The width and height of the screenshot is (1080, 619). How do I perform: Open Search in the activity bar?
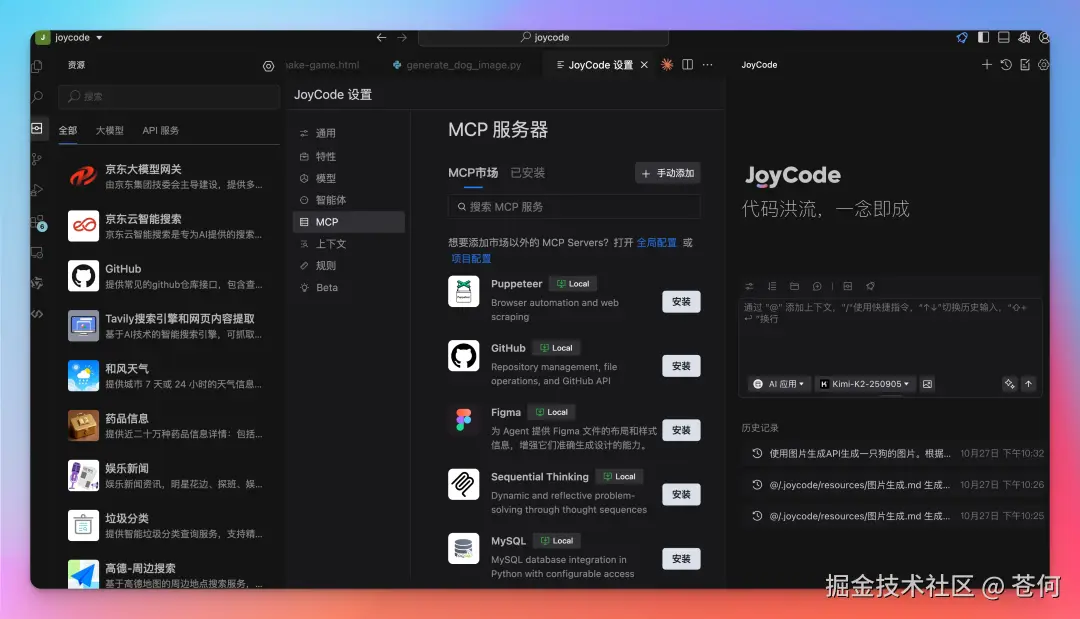tap(37, 98)
